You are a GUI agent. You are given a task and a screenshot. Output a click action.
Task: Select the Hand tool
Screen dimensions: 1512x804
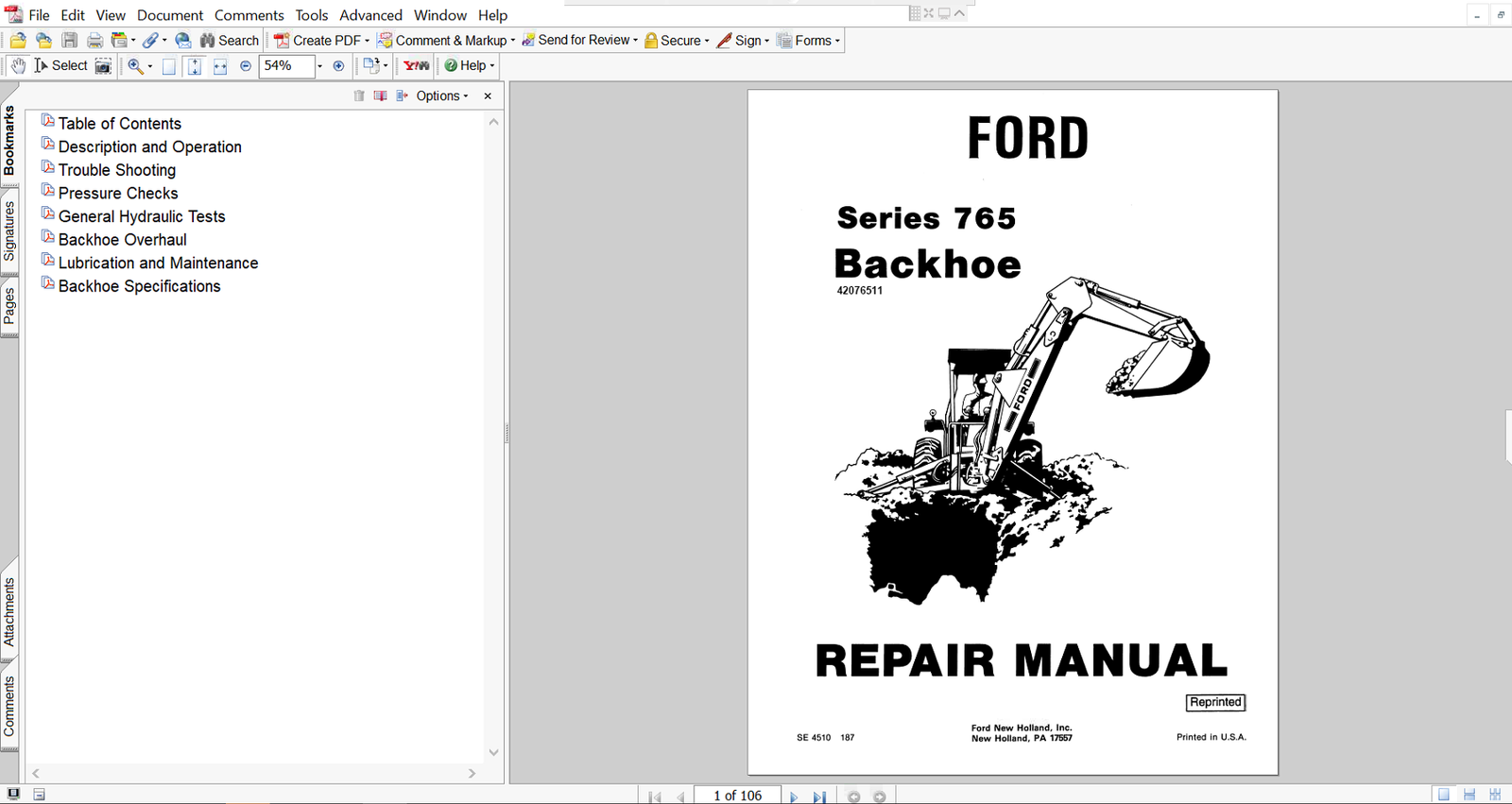(x=18, y=66)
